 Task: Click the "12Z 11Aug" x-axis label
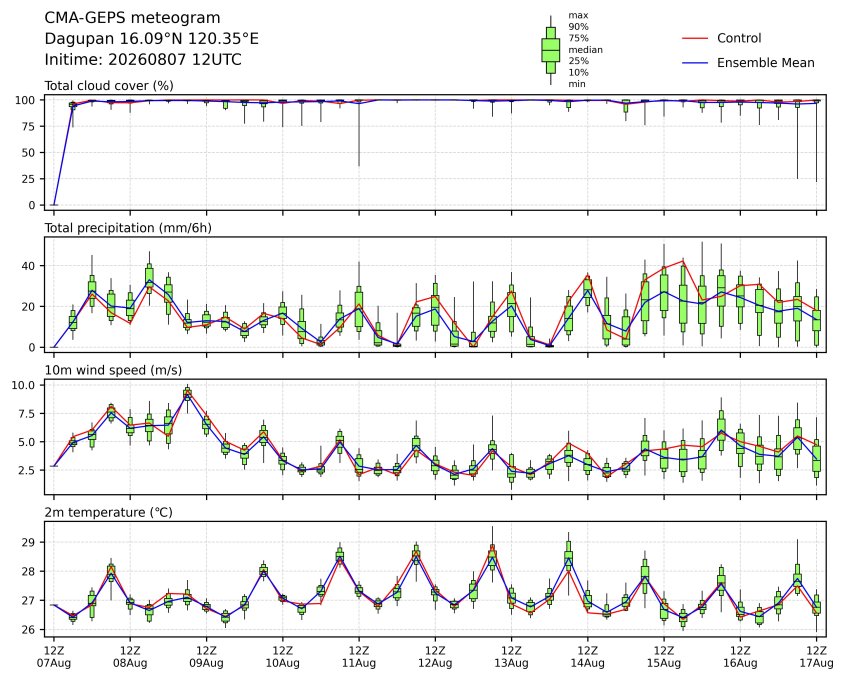click(359, 657)
